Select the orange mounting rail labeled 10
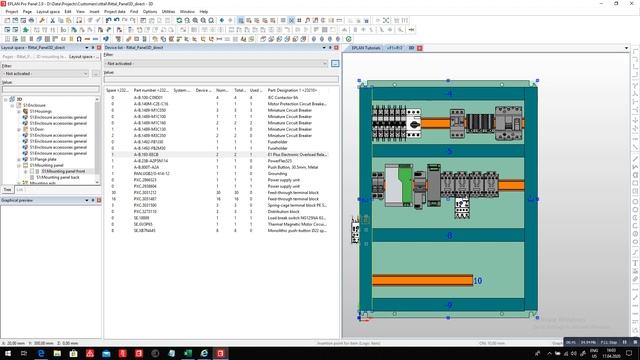This screenshot has height=360, width=640. pos(422,280)
